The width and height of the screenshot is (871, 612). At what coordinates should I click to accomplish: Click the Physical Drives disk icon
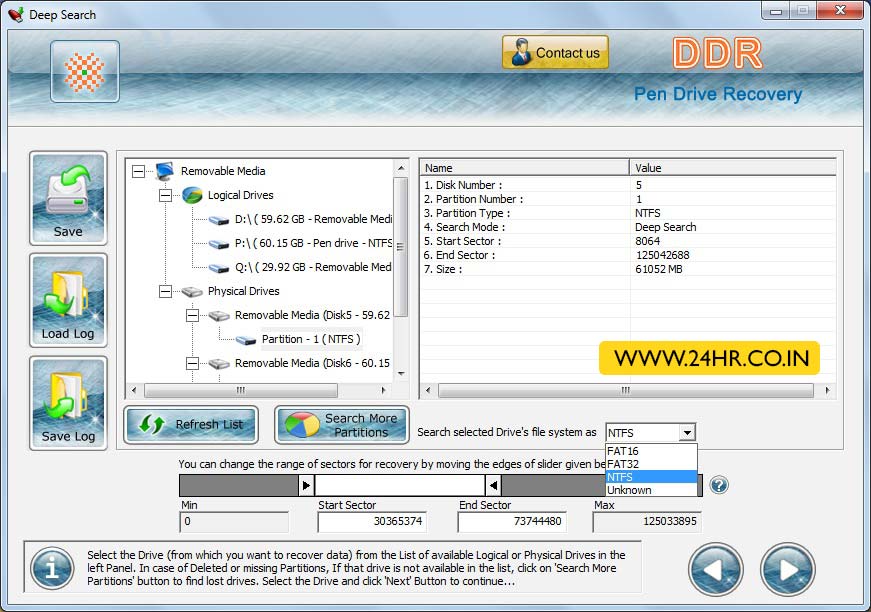pos(192,291)
